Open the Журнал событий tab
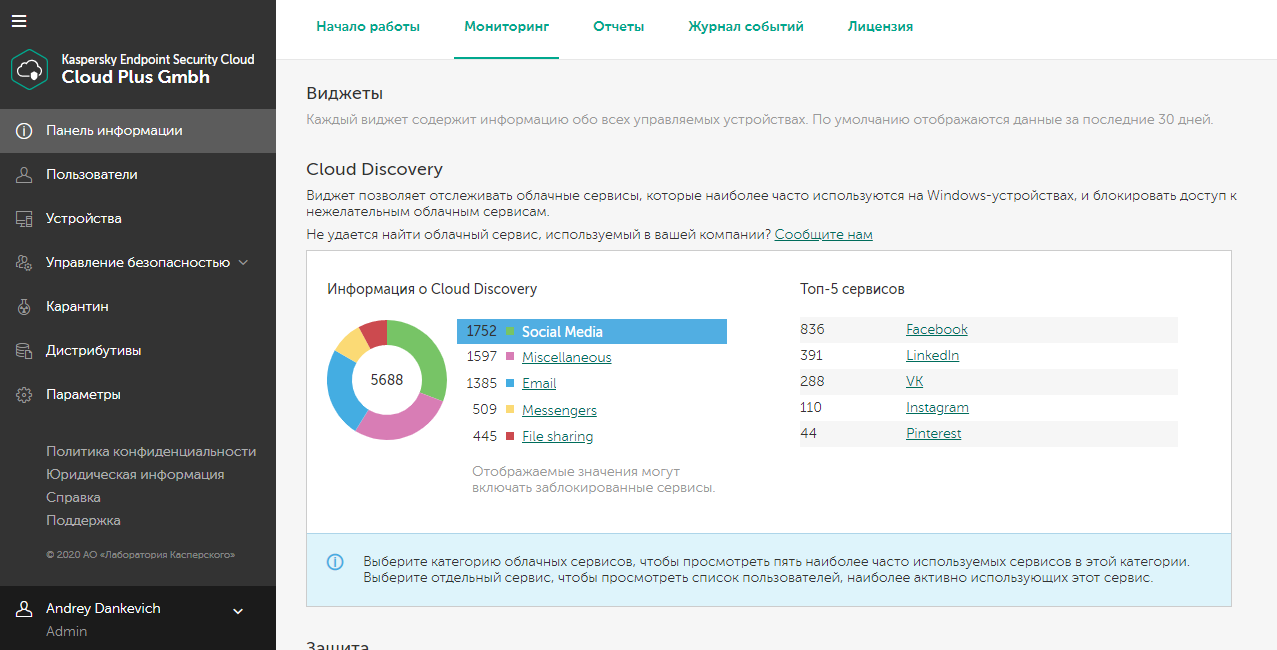Screen dimensions: 1277x650 [x=746, y=27]
